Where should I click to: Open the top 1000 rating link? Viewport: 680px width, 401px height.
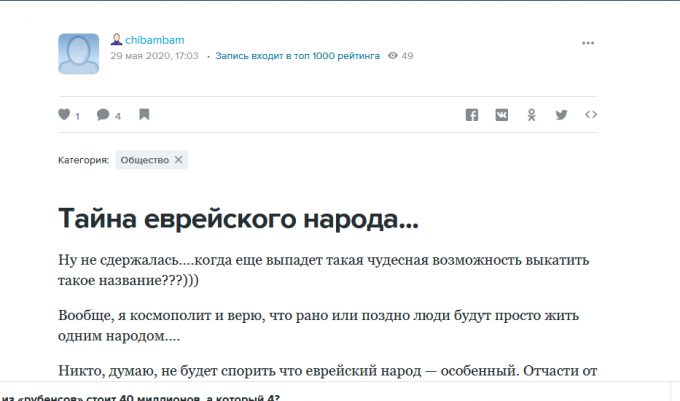(296, 57)
